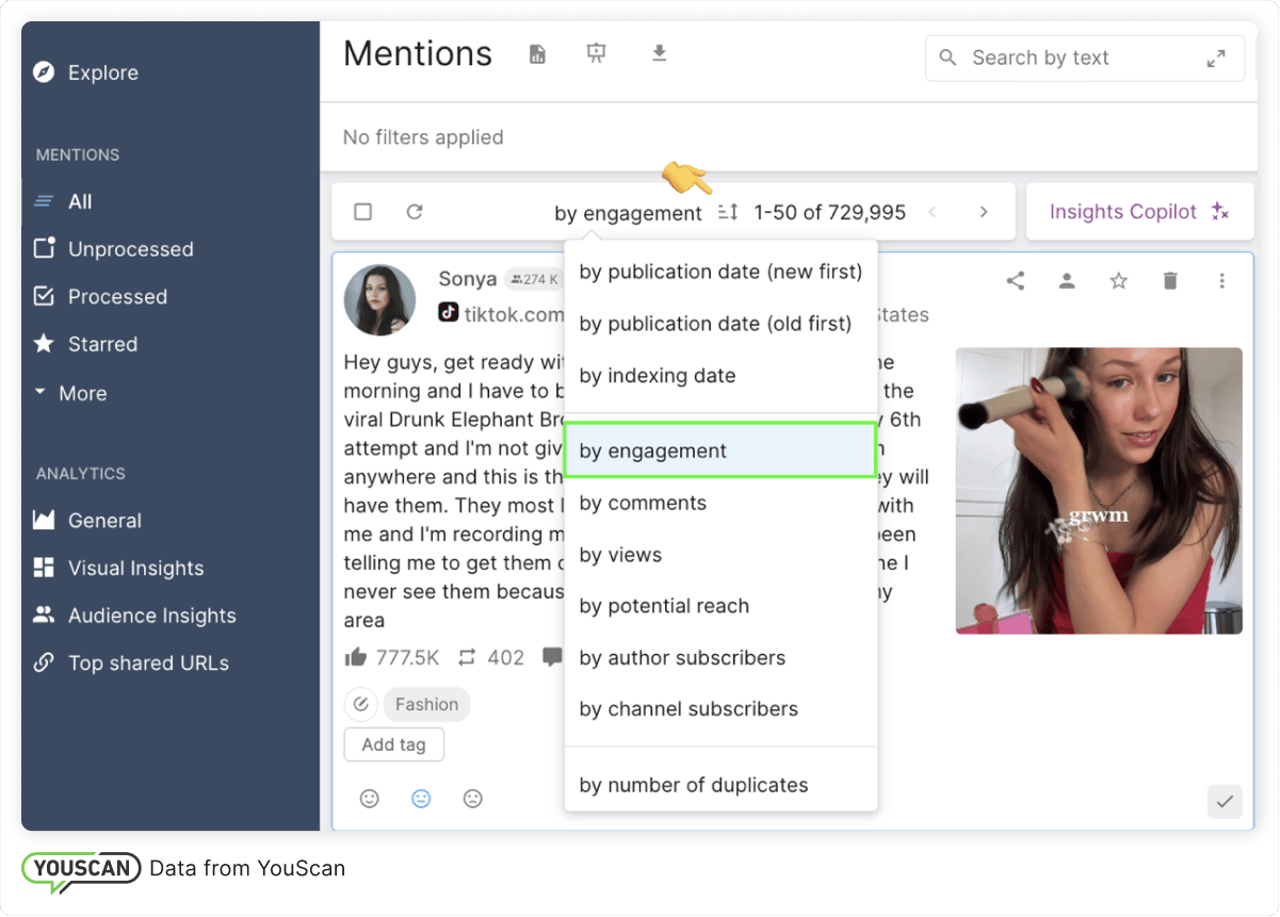Open the report creation icon beside Mentions title
Viewport: 1280px width, 917px height.
point(537,55)
